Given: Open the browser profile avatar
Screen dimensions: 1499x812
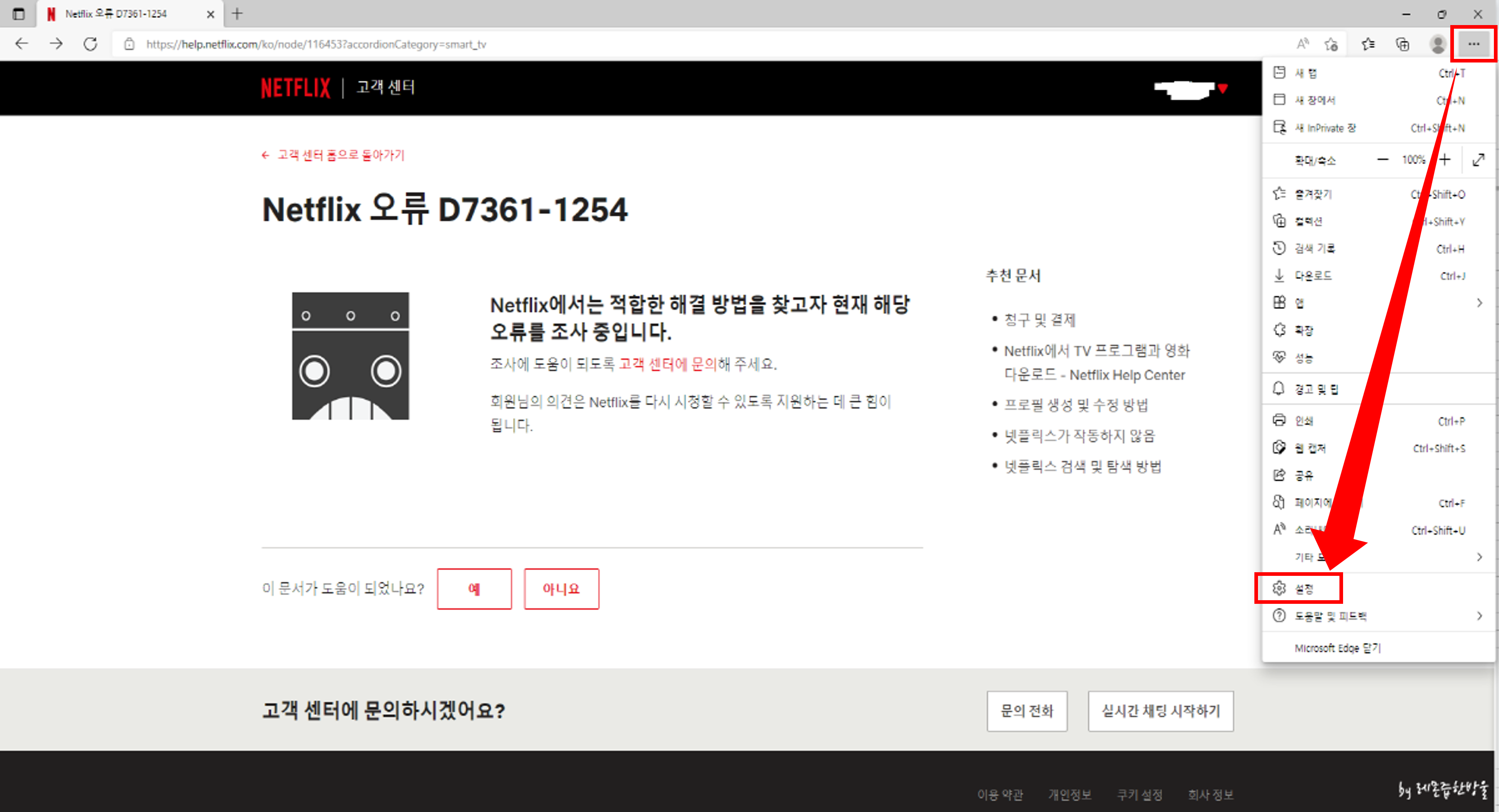Looking at the screenshot, I should click(x=1437, y=44).
